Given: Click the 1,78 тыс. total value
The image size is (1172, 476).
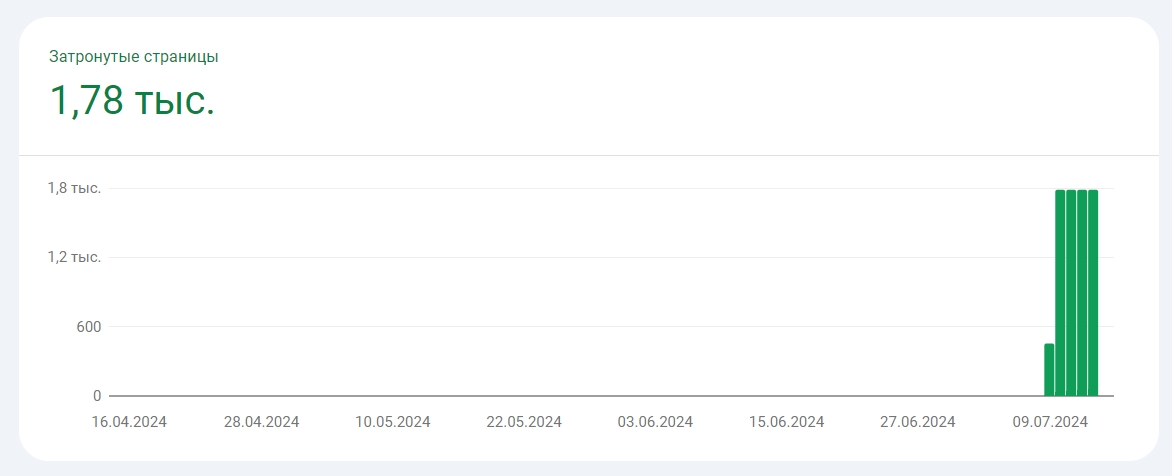Looking at the screenshot, I should [x=132, y=99].
